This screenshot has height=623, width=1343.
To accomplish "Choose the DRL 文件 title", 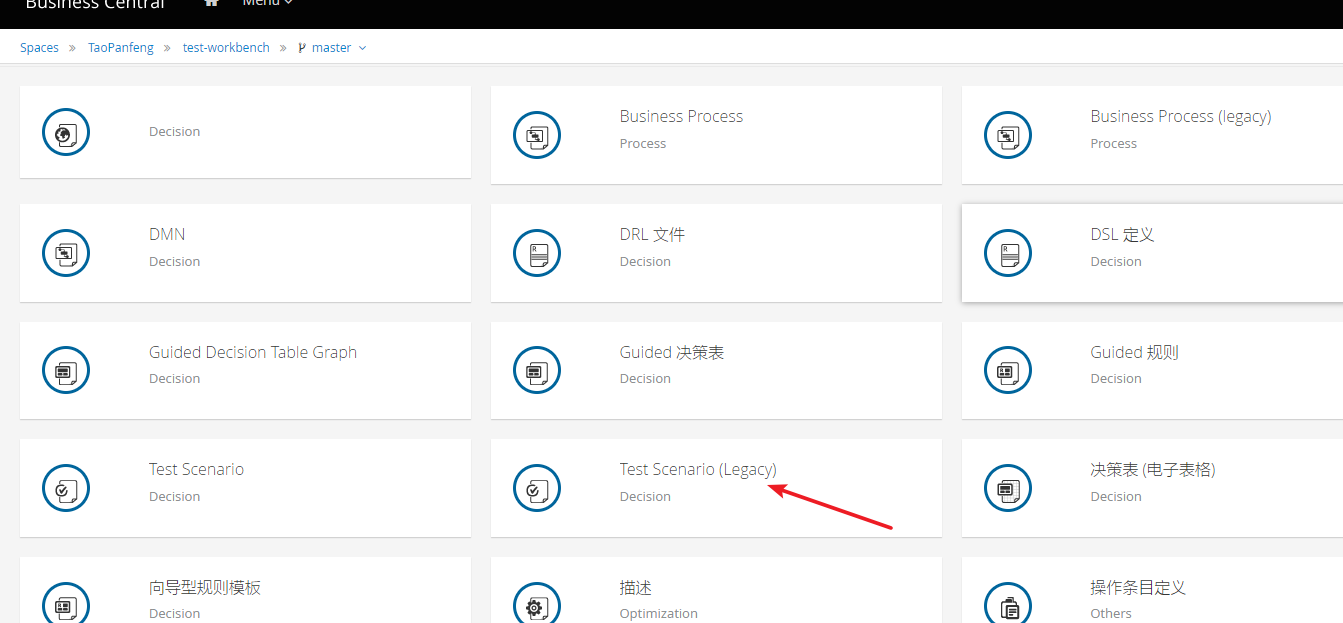I will click(652, 234).
